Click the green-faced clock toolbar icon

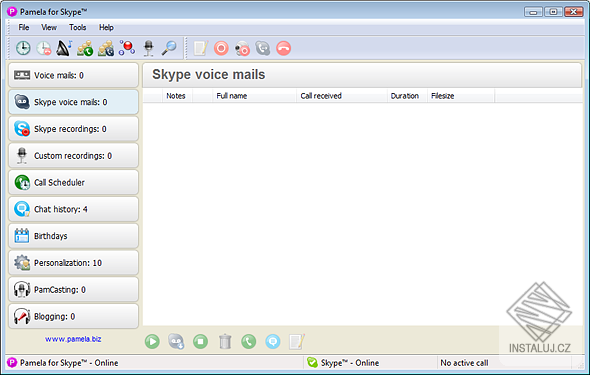[x=23, y=48]
